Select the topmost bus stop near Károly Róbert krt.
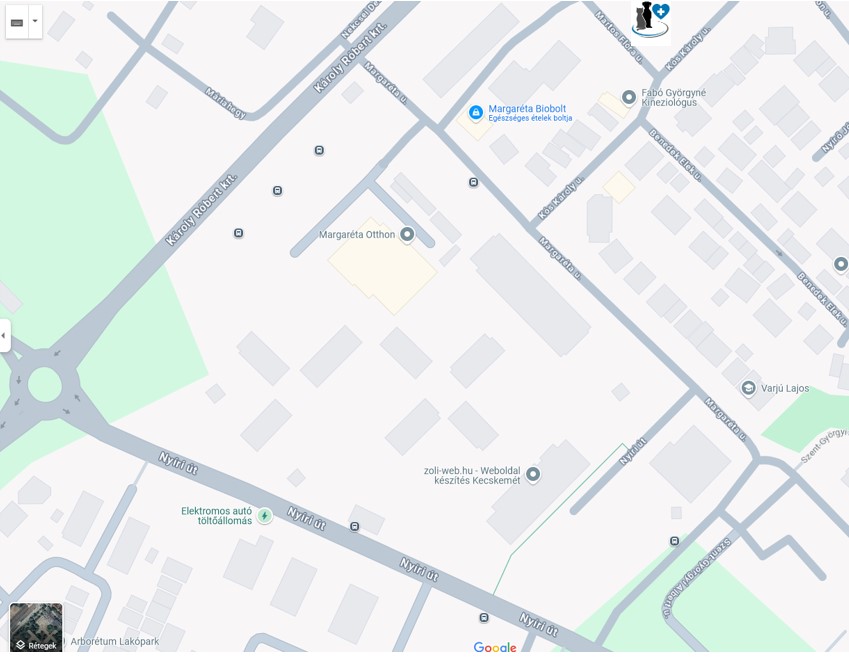The image size is (849, 657). pos(319,150)
